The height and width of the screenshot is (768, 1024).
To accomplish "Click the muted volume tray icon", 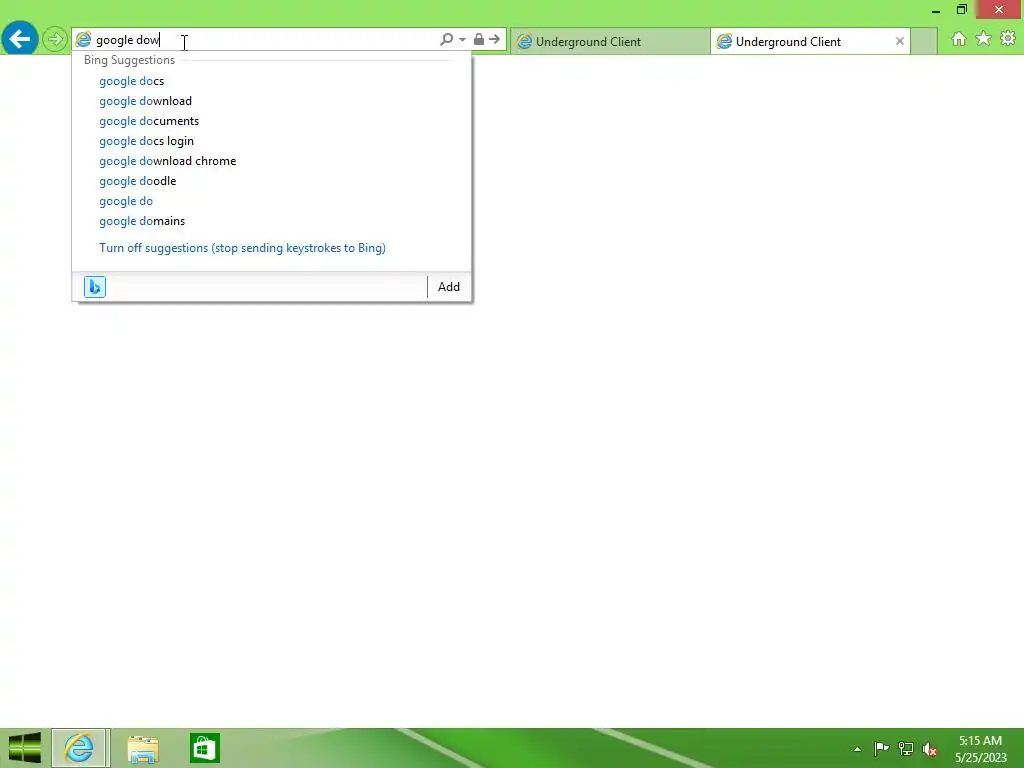I will click(929, 749).
